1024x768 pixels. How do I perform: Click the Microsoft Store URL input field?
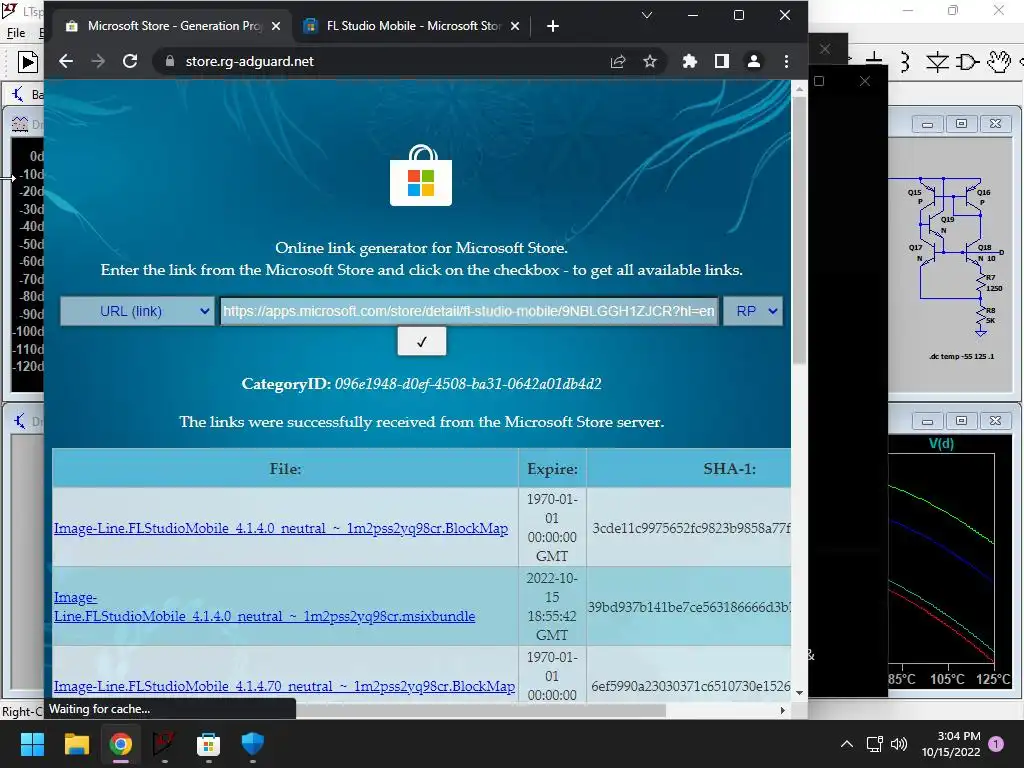[469, 311]
